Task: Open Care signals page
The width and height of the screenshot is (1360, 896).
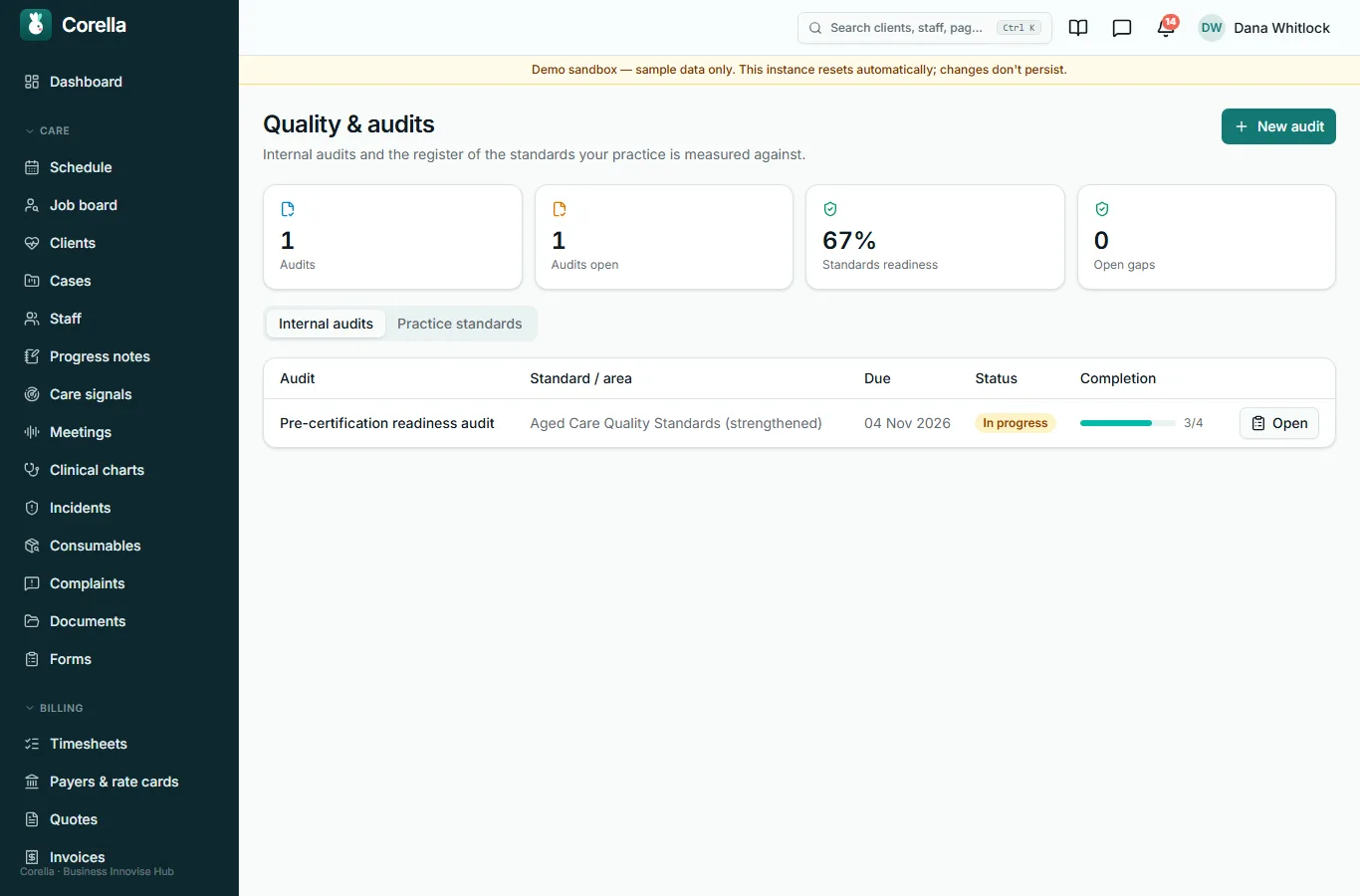Action: 119,394
